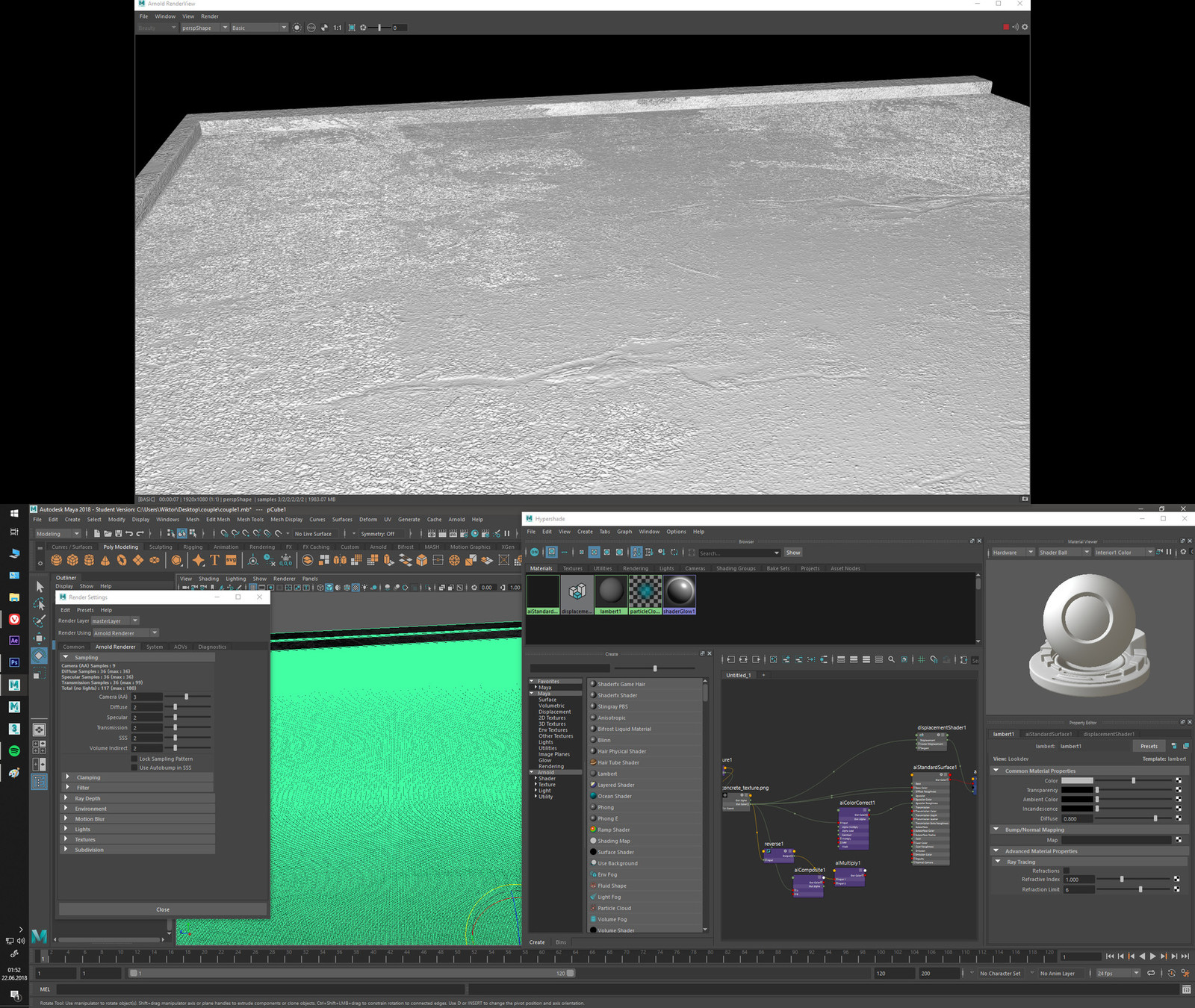
Task: Select the Move tool in Maya toolbox
Action: coord(40,638)
